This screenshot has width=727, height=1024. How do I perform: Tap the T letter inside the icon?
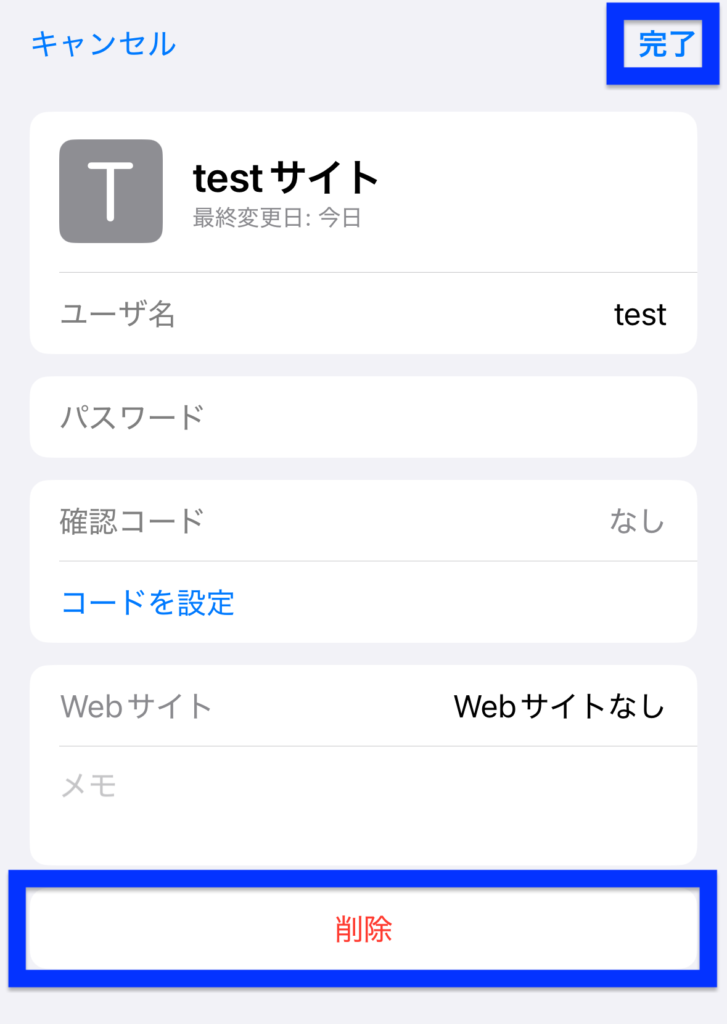pyautogui.click(x=110, y=191)
